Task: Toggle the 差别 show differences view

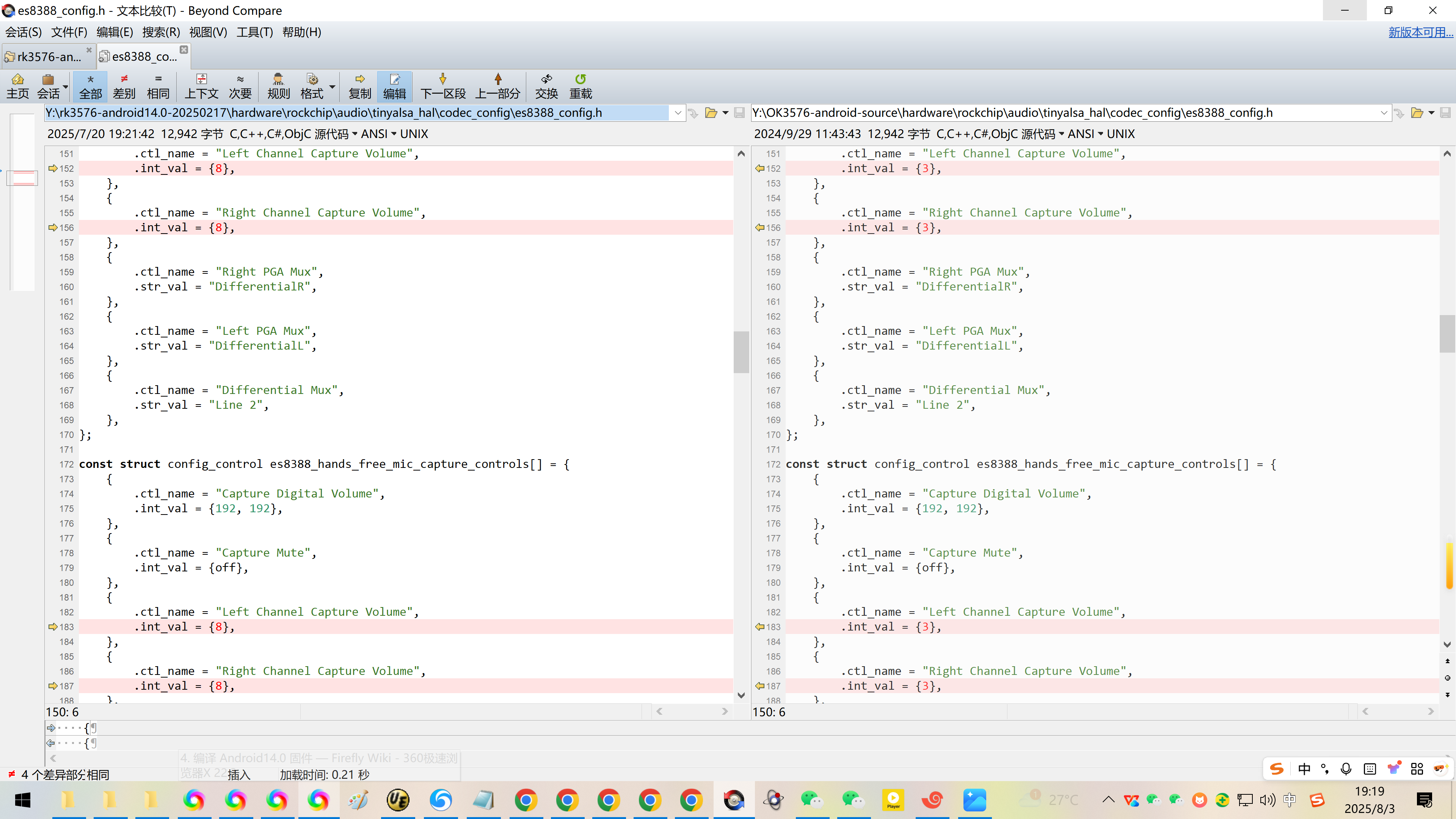Action: point(124,86)
